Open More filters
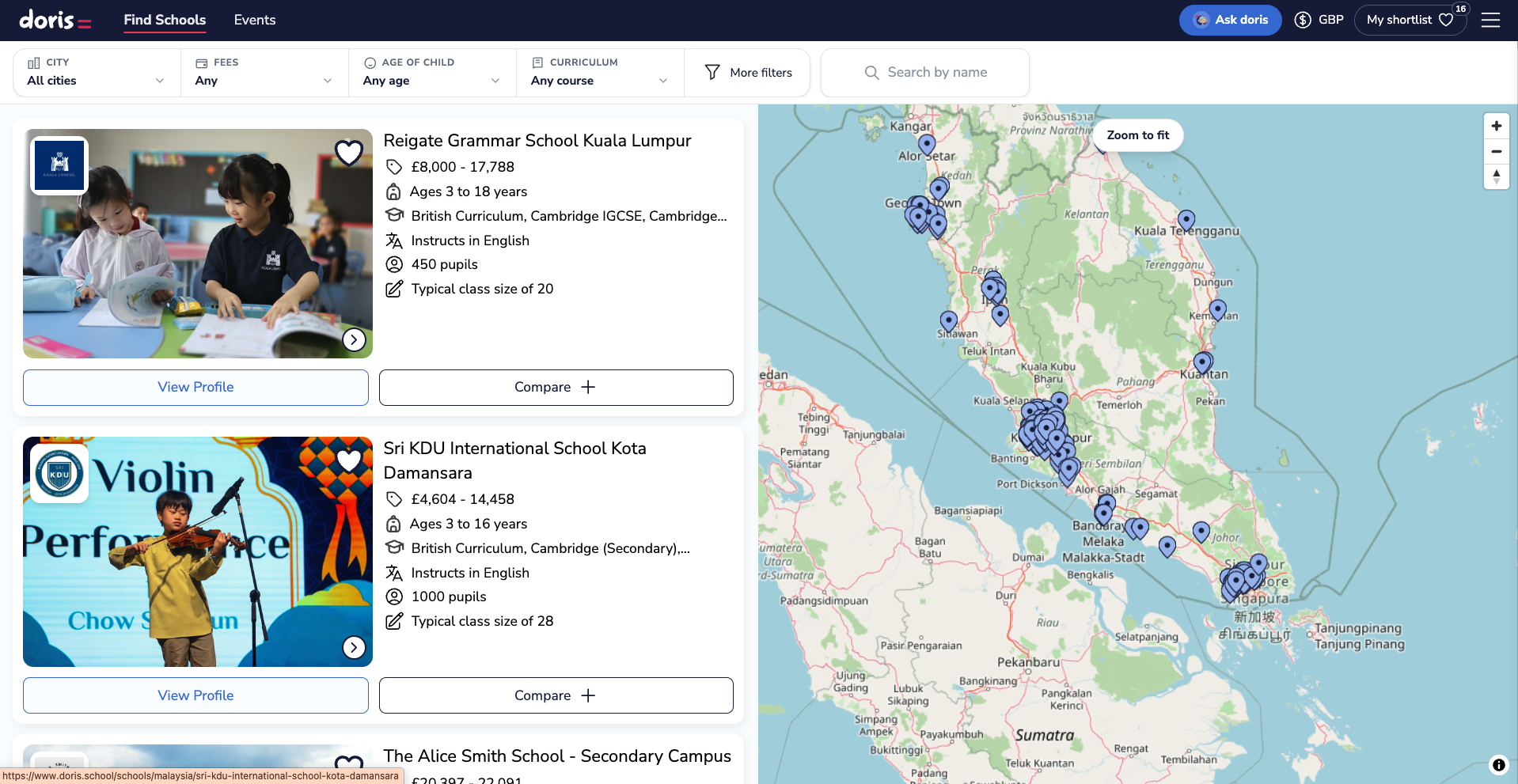This screenshot has width=1518, height=784. (747, 72)
